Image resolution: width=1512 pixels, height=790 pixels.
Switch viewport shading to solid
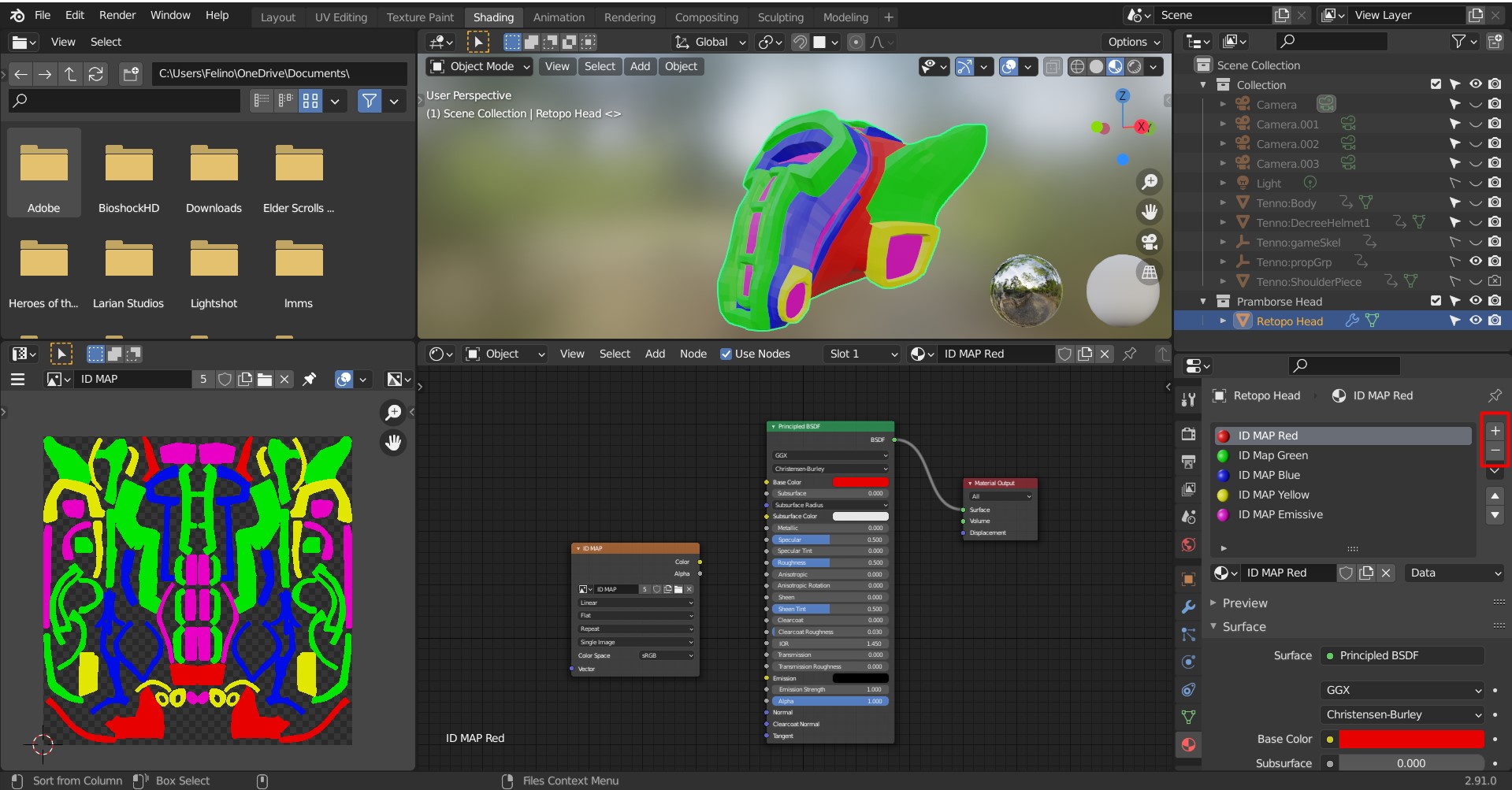1096,67
